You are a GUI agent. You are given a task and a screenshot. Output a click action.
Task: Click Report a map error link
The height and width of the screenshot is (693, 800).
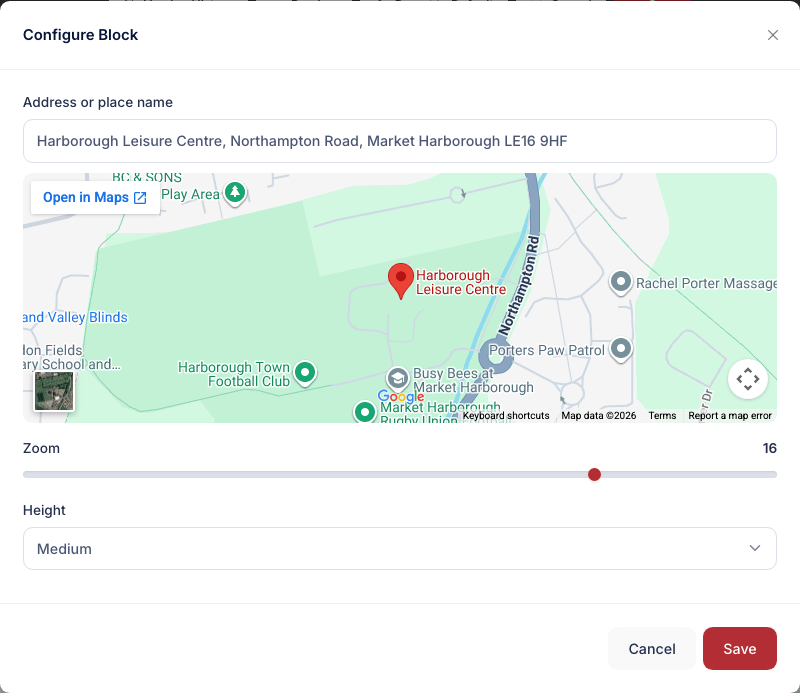pyautogui.click(x=730, y=415)
